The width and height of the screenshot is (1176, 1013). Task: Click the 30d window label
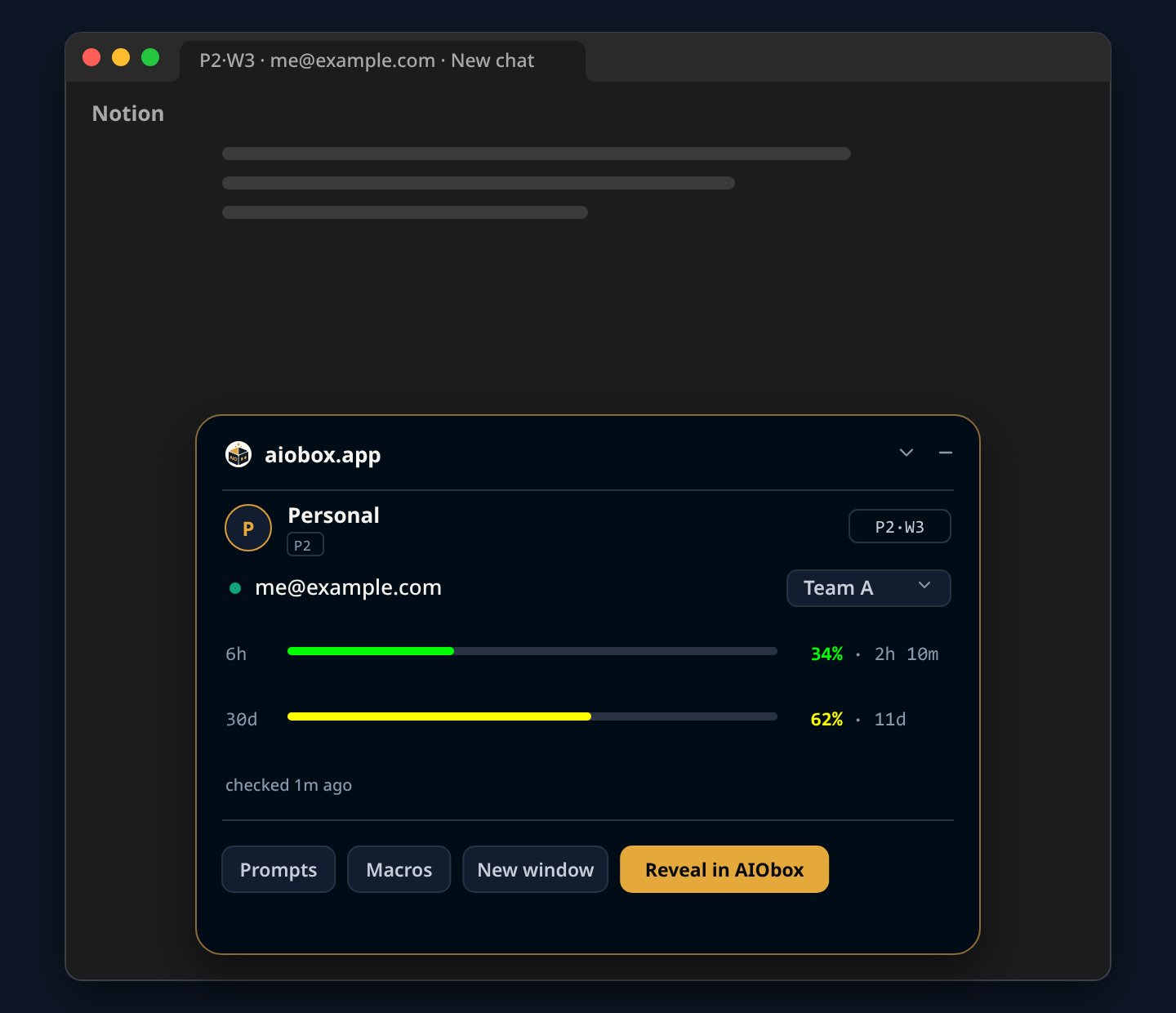click(241, 719)
